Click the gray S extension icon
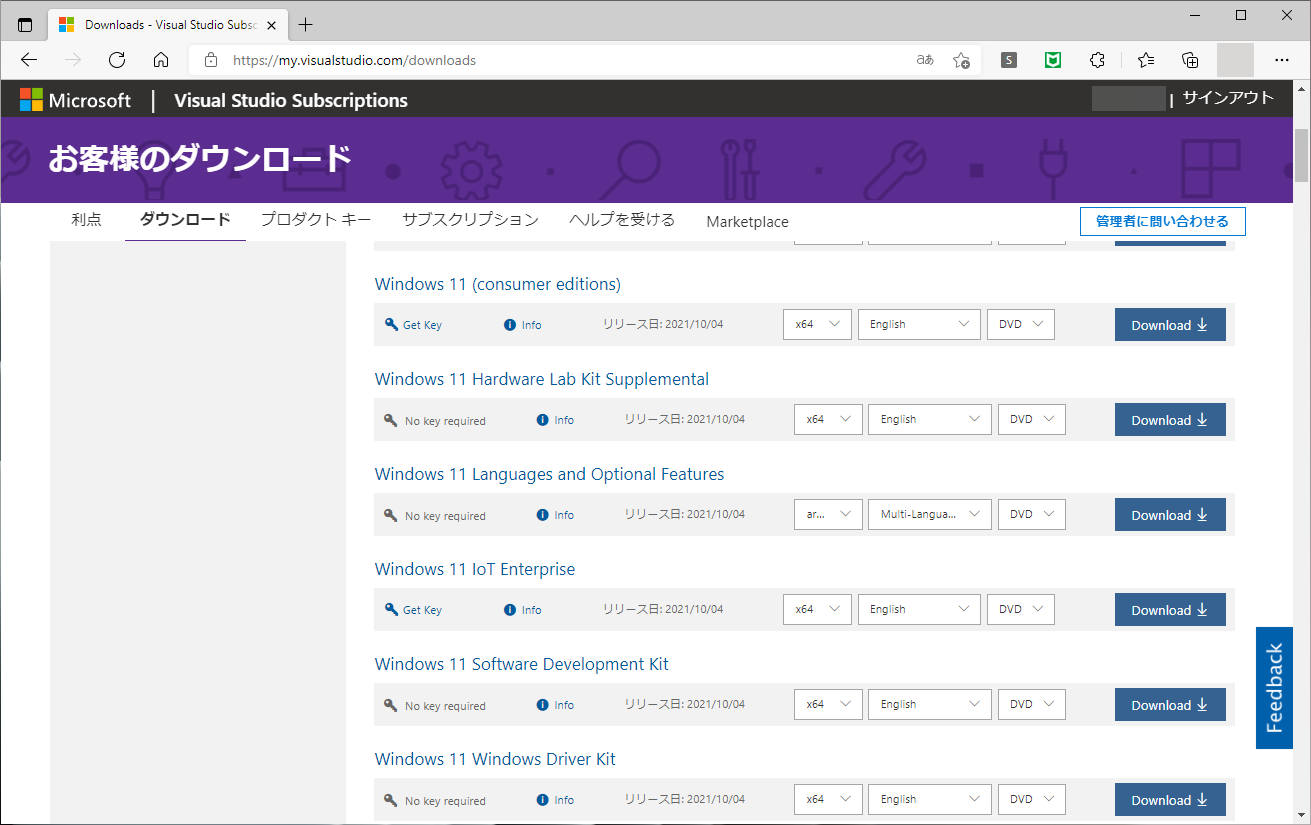The width and height of the screenshot is (1311, 825). pos(1009,60)
